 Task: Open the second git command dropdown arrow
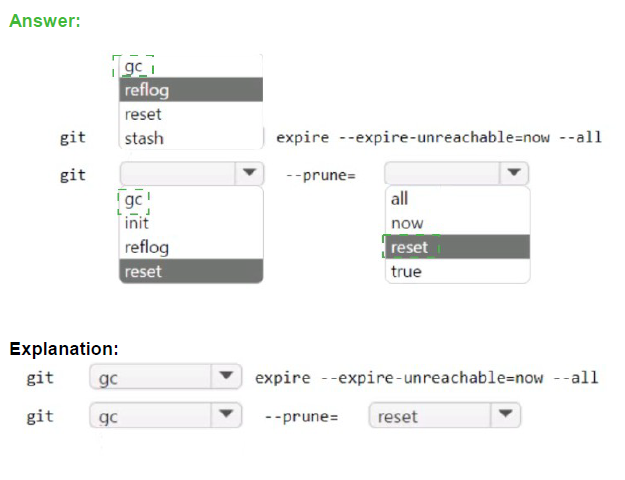(249, 174)
